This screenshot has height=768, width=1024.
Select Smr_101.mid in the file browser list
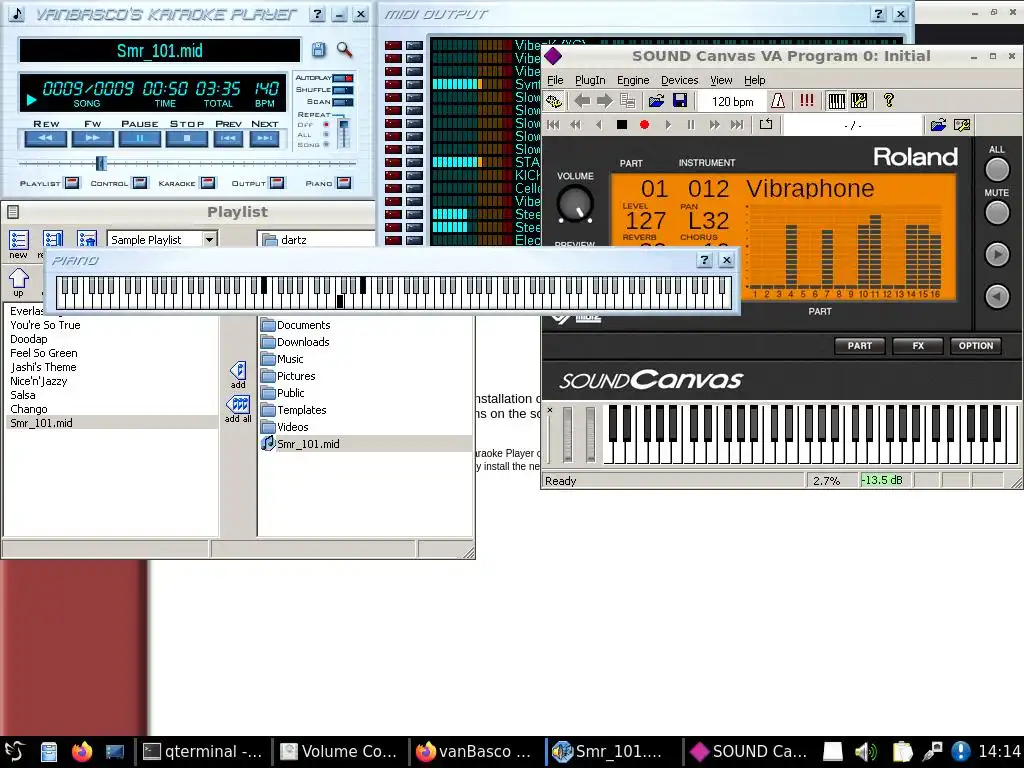[366, 444]
